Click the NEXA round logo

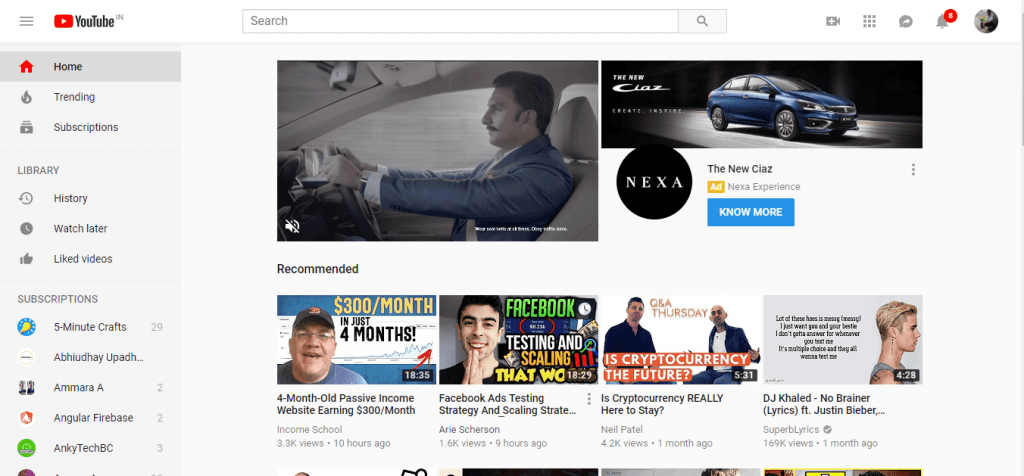(x=654, y=182)
